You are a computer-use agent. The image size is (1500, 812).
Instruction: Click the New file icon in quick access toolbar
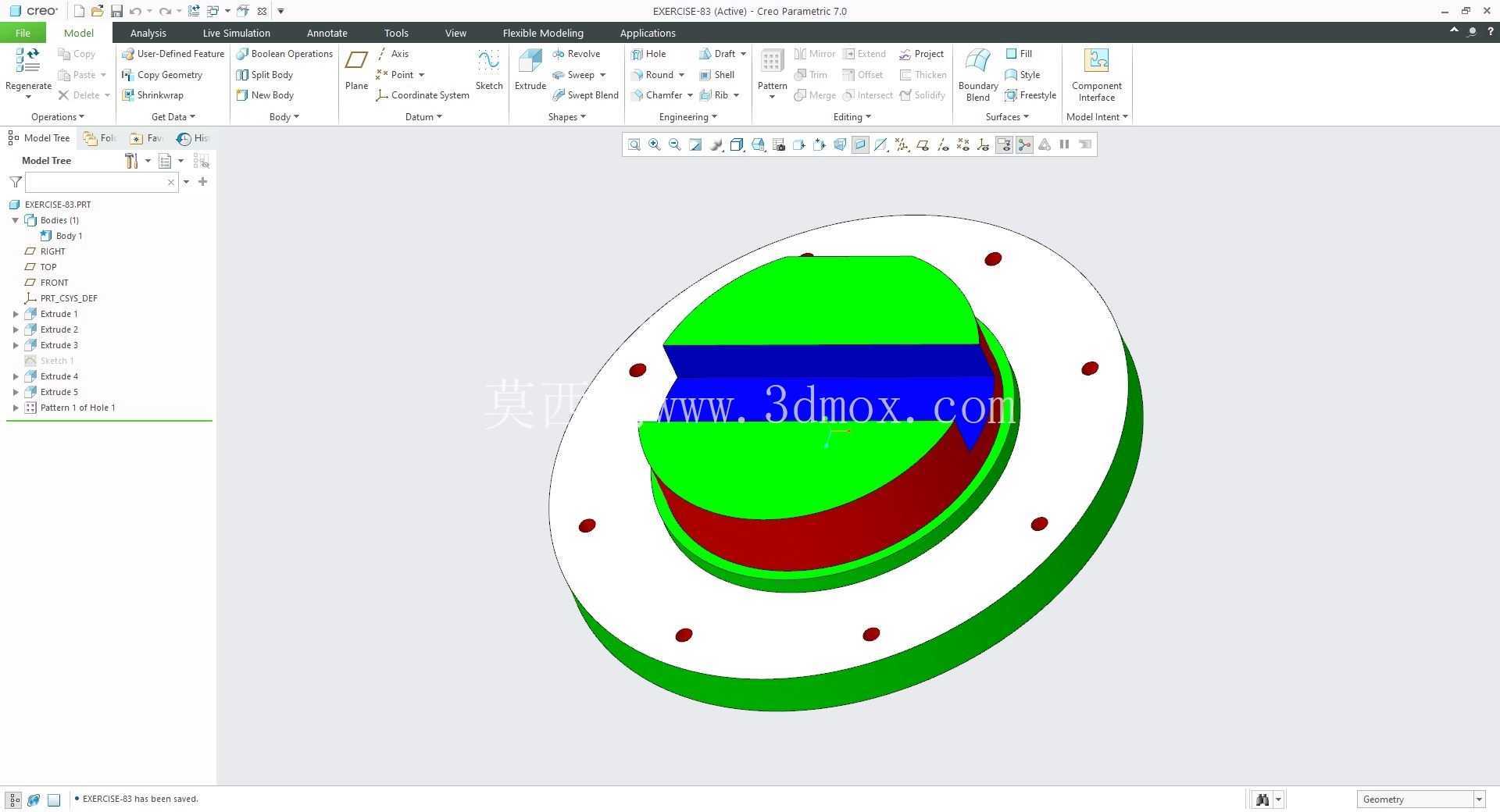[78, 11]
